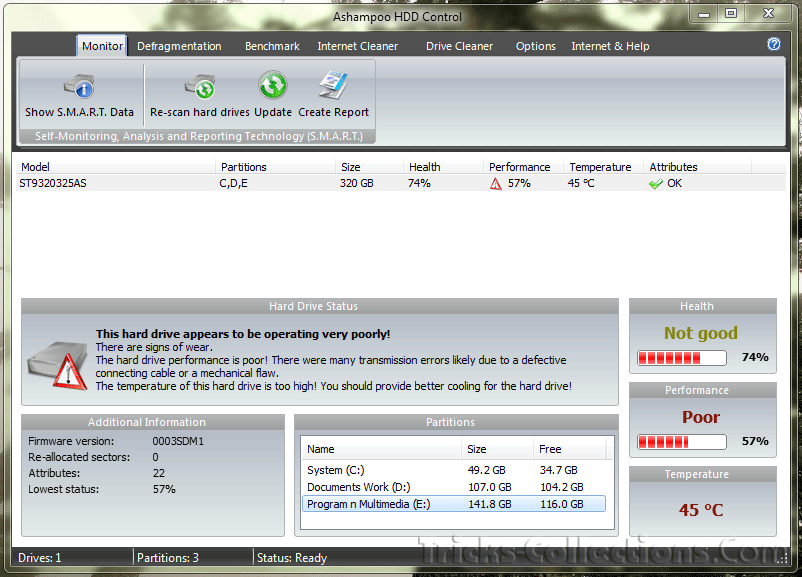Click the Health 74% progress bar

point(684,357)
